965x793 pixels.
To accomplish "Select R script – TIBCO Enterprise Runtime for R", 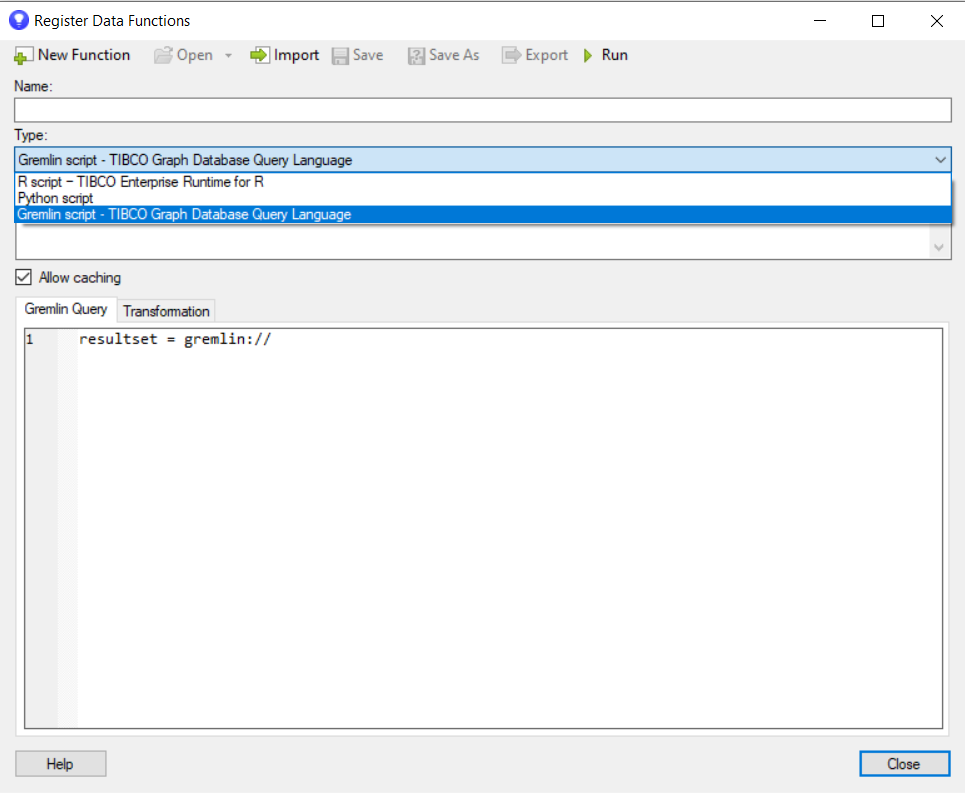I will [x=482, y=182].
